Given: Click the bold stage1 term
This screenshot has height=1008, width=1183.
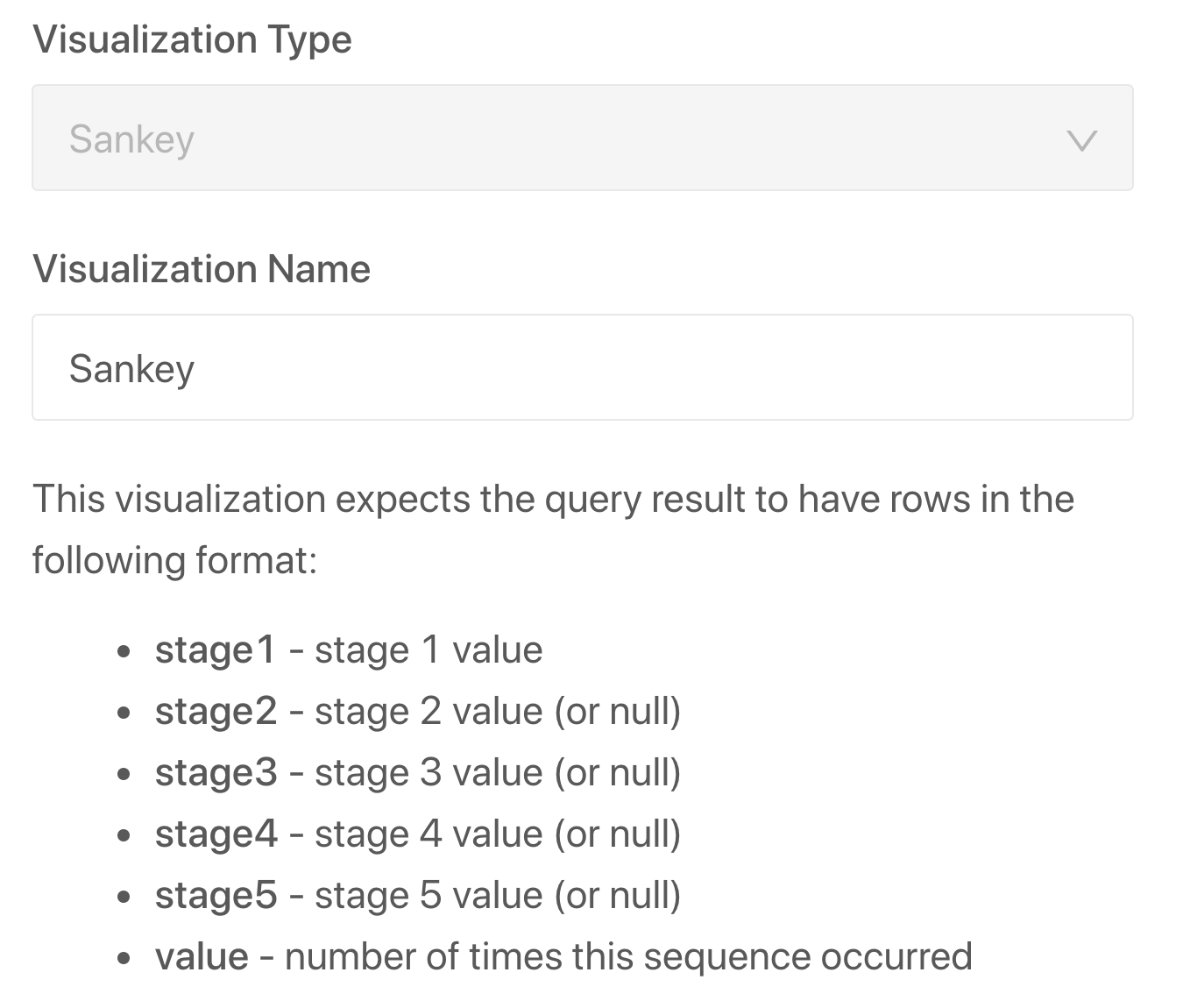Looking at the screenshot, I should tap(215, 650).
